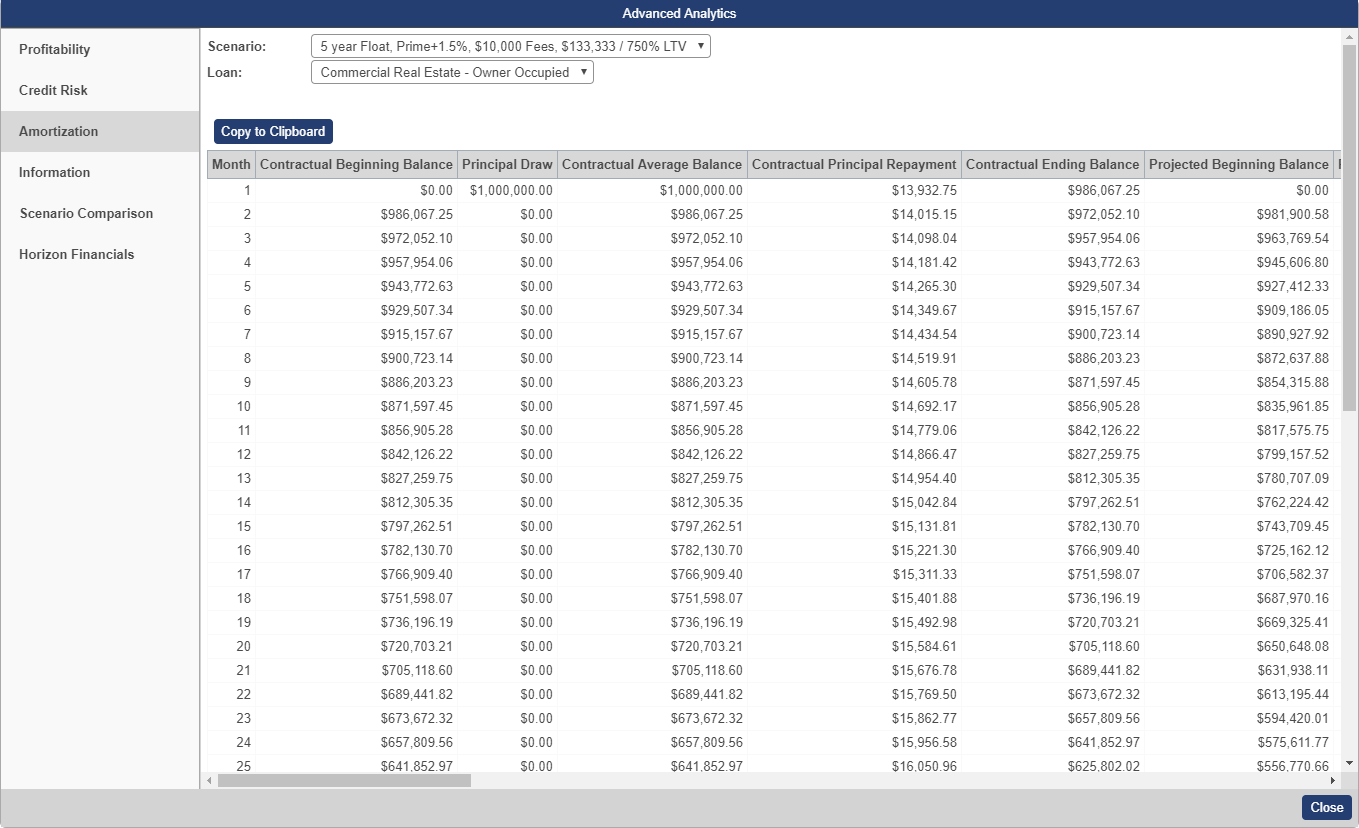
Task: Select the $15,311.33 repayment cell
Action: (854, 574)
